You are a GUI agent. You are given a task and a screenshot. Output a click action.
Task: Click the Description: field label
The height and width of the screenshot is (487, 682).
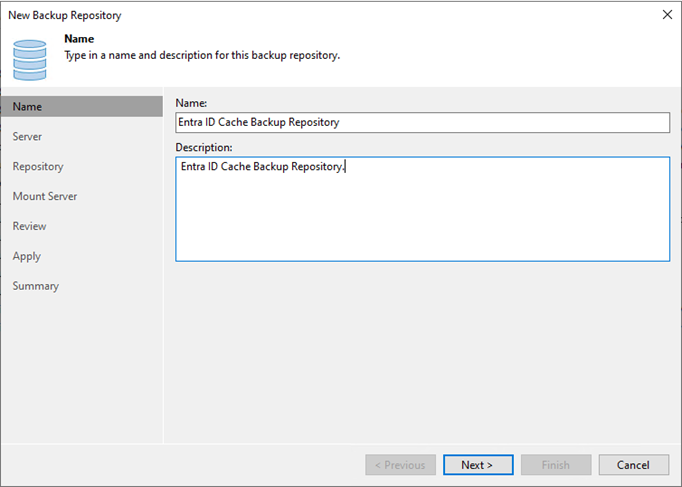click(204, 147)
